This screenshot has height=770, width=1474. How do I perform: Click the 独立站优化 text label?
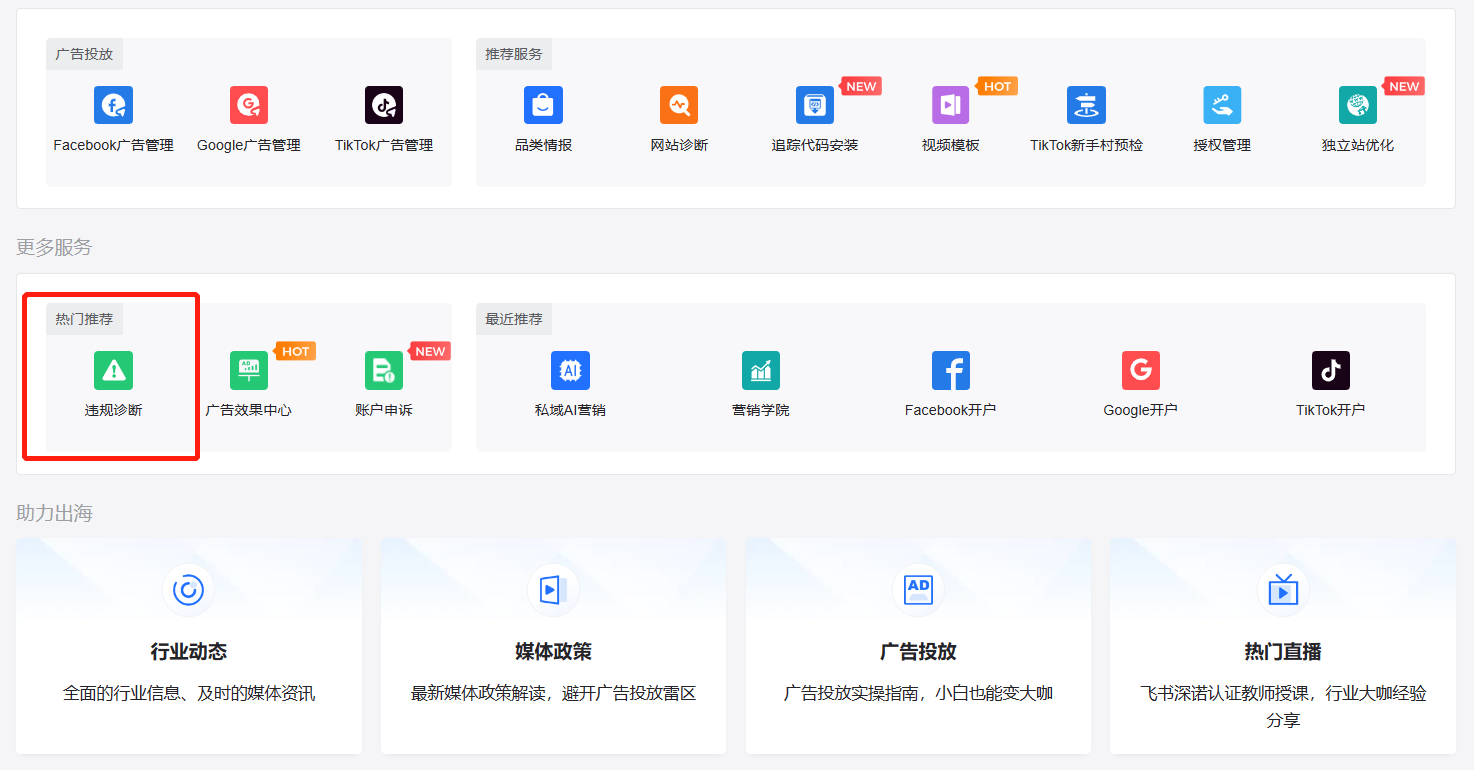[1358, 145]
